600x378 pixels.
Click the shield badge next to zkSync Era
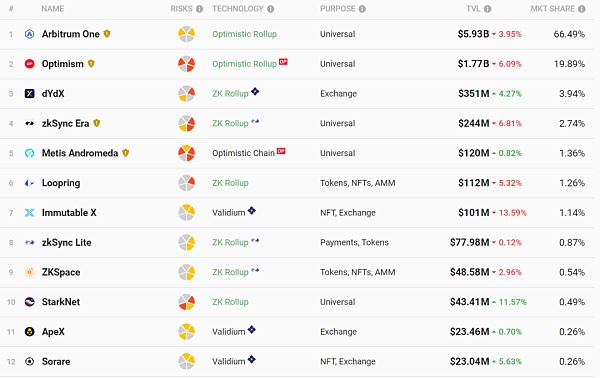pyautogui.click(x=96, y=123)
